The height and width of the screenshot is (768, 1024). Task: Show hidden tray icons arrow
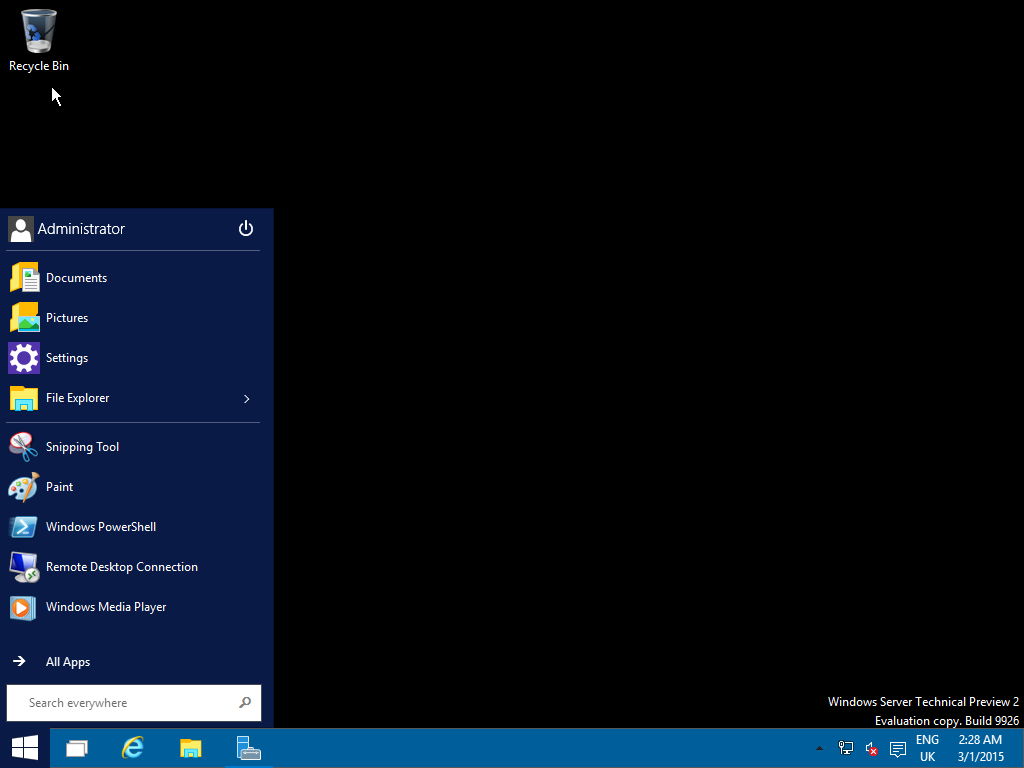click(819, 748)
